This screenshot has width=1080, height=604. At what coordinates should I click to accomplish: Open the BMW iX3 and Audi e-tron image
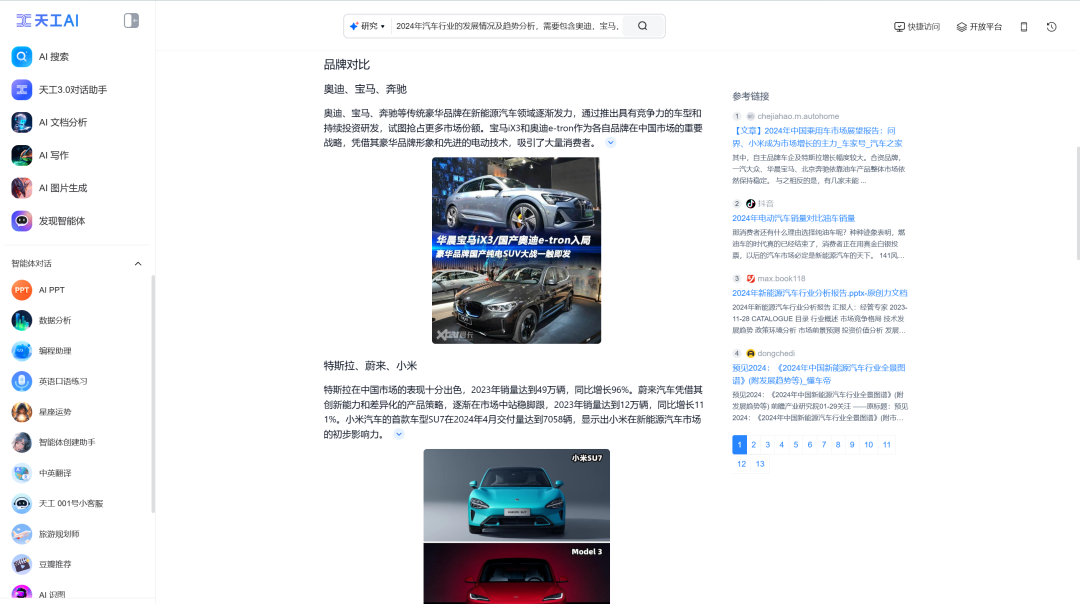[x=517, y=251]
